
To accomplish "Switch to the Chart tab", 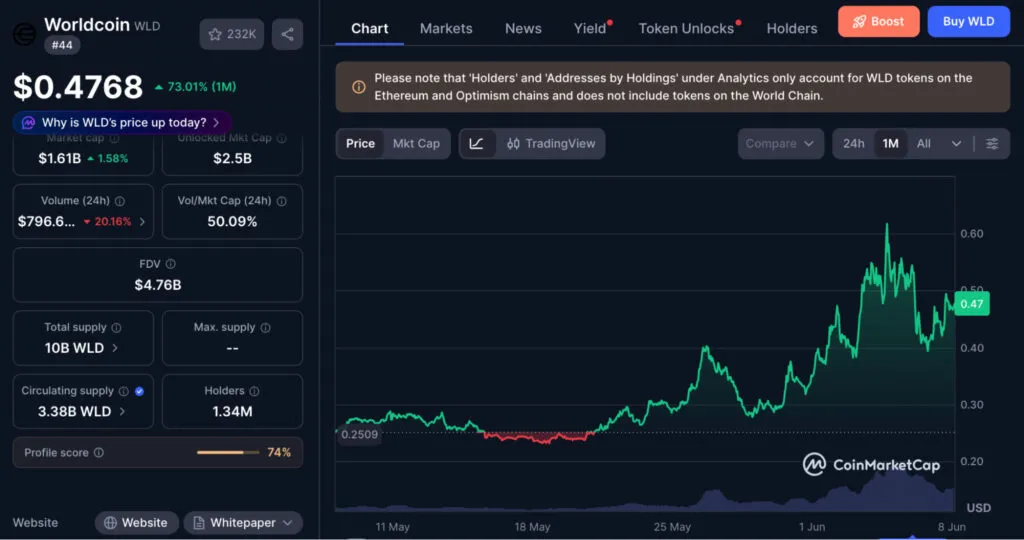I will pos(370,29).
